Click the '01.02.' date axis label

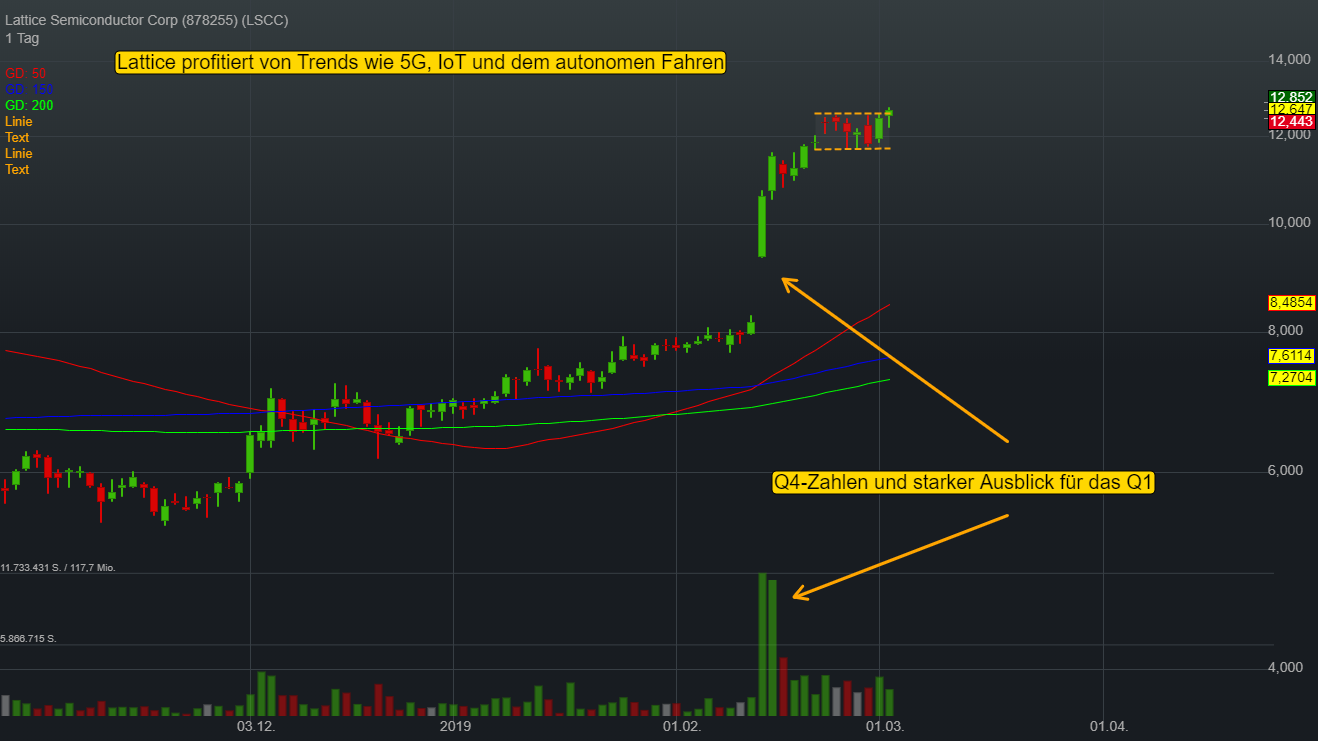pos(684,727)
